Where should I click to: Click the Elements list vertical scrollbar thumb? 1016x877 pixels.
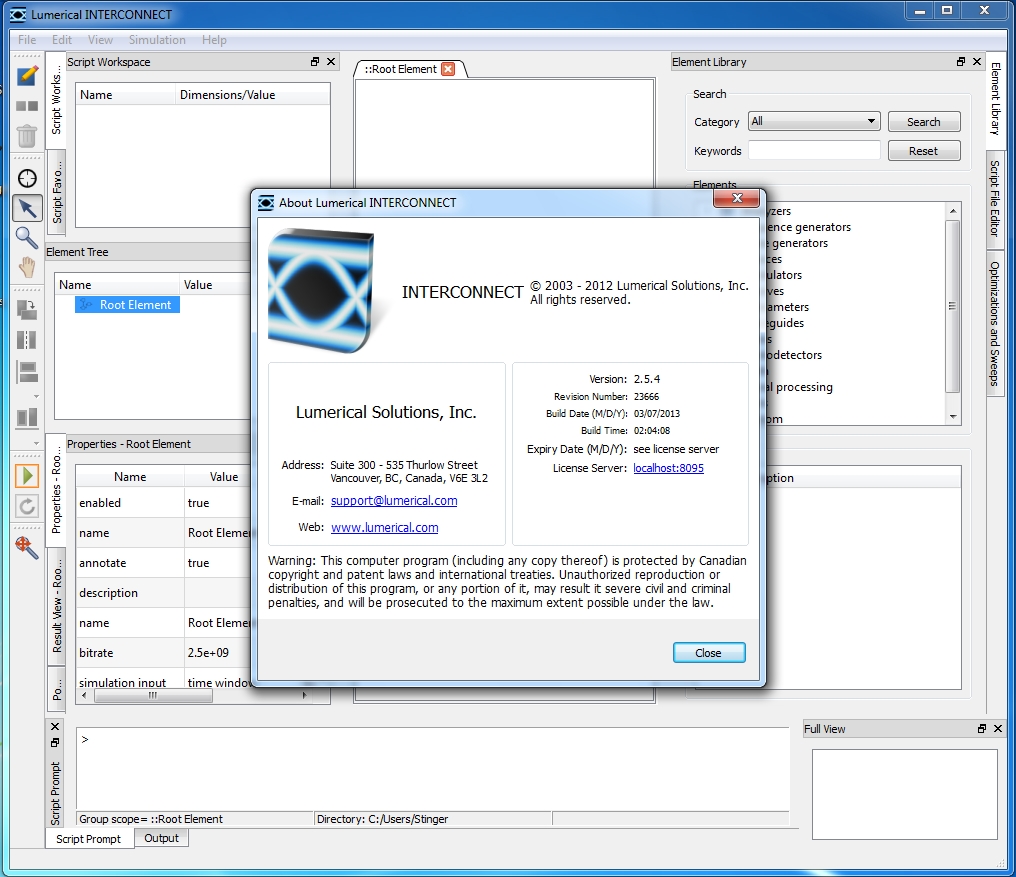click(952, 306)
